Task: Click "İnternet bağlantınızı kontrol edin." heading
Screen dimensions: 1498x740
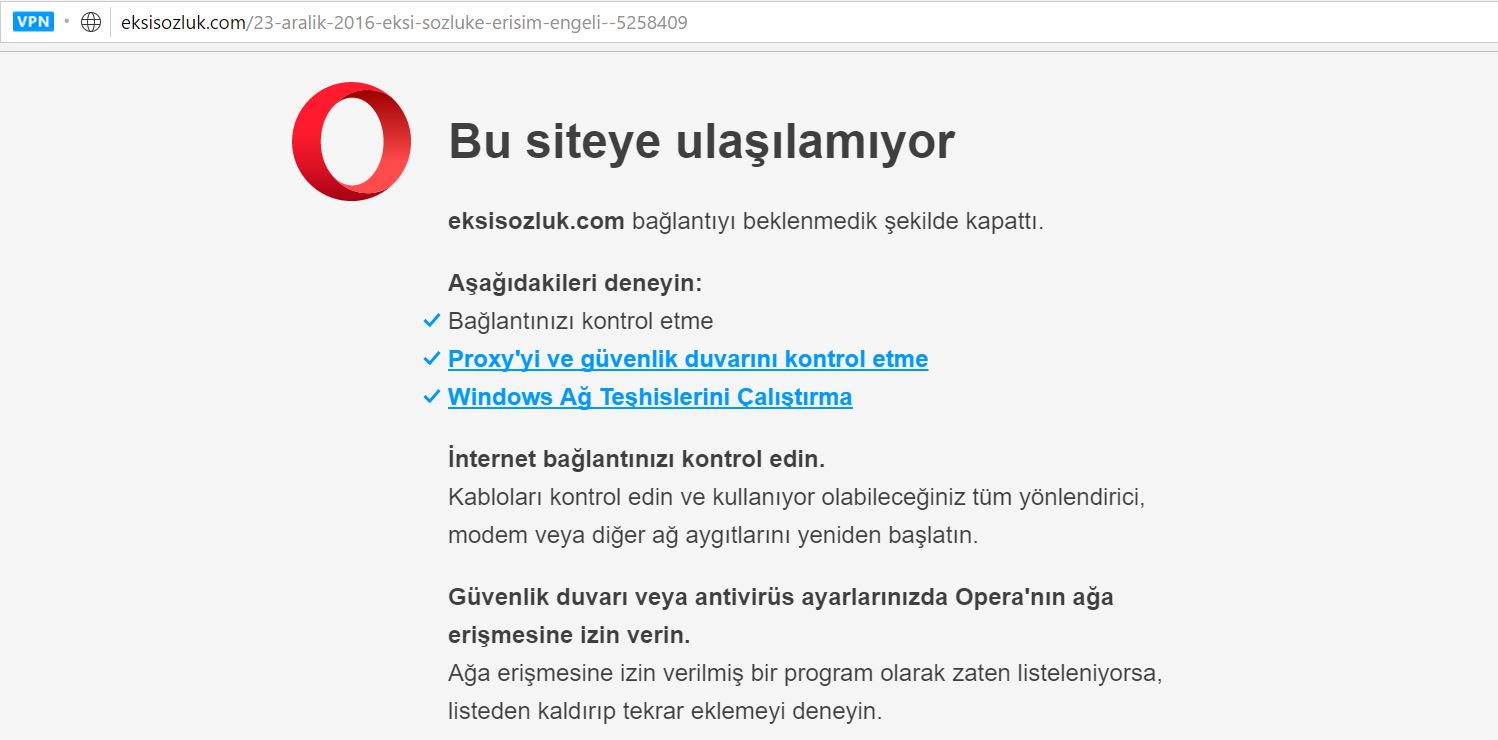Action: (x=636, y=460)
